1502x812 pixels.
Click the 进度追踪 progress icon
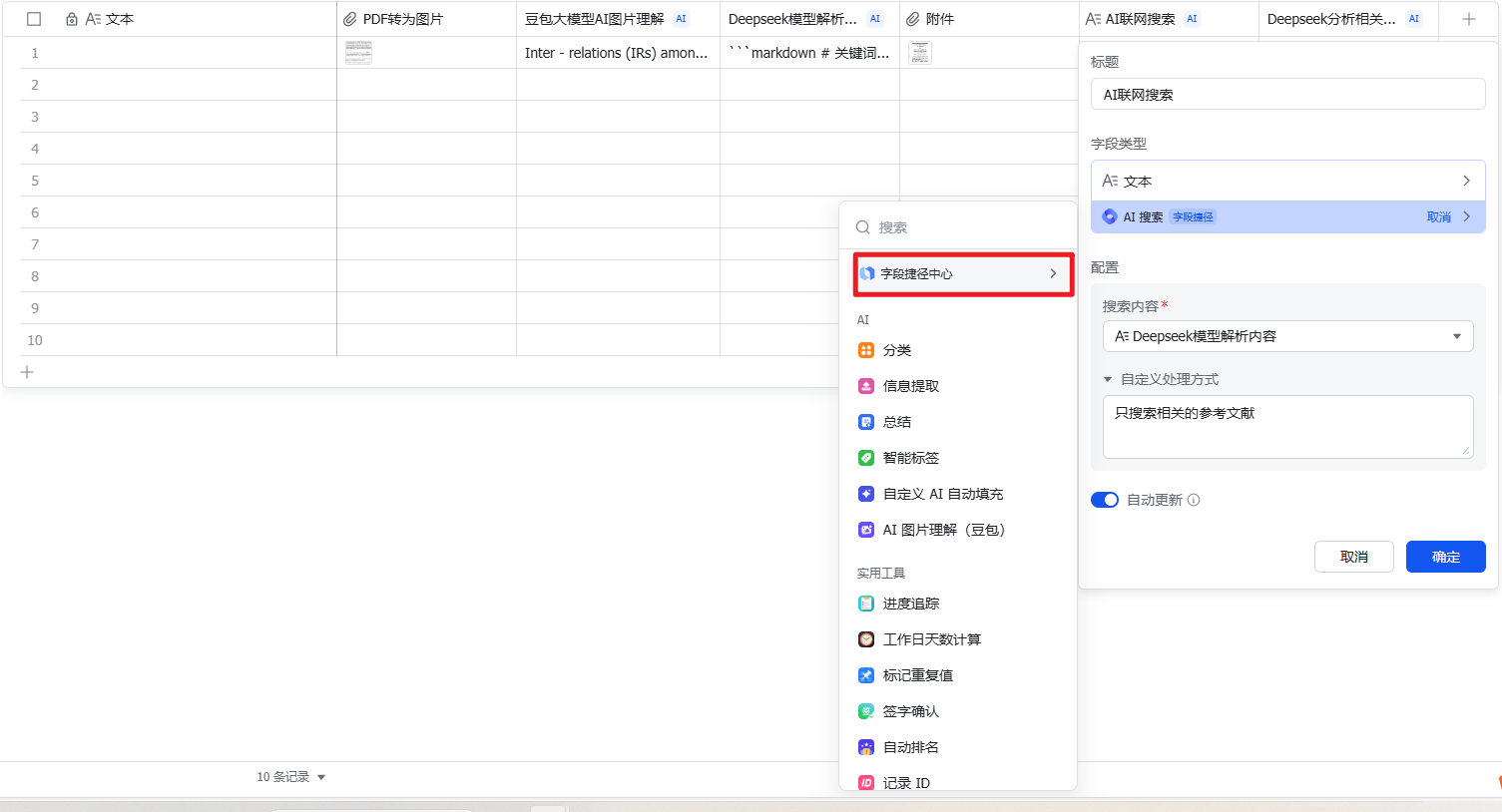pyautogui.click(x=866, y=604)
